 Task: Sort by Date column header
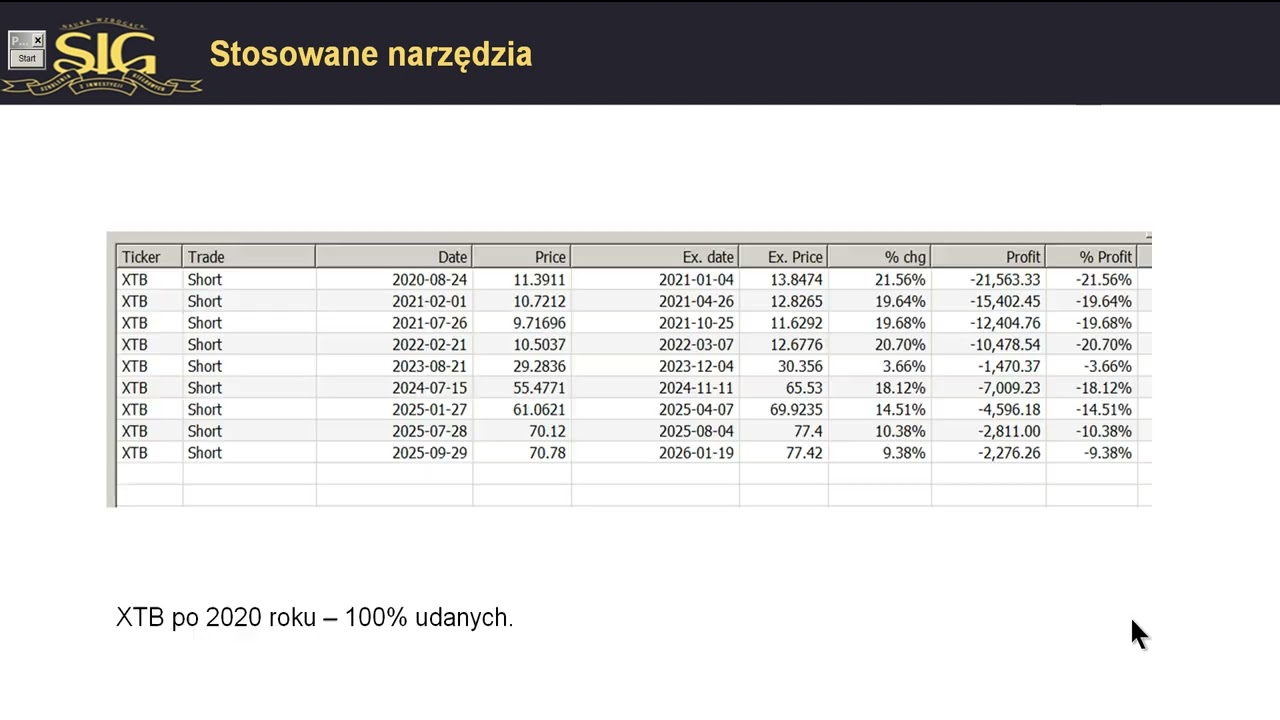[x=394, y=257]
